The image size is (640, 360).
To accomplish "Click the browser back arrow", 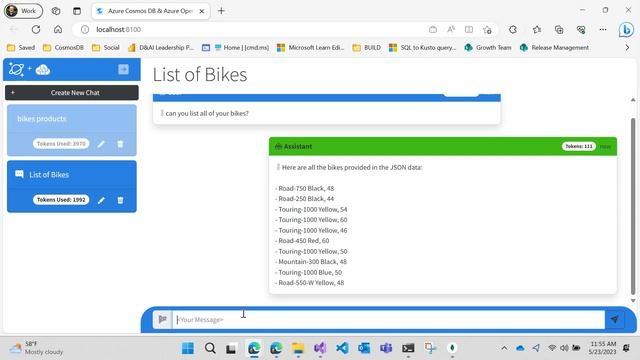I will (x=13, y=29).
